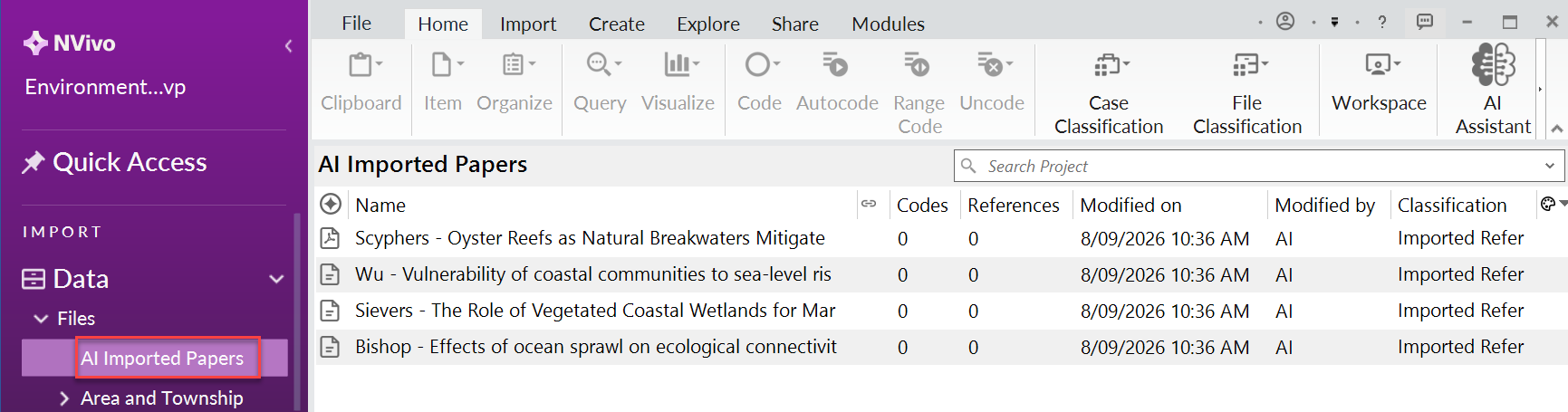Open the help question mark
Viewport: 1568px width, 412px height.
pyautogui.click(x=1382, y=22)
